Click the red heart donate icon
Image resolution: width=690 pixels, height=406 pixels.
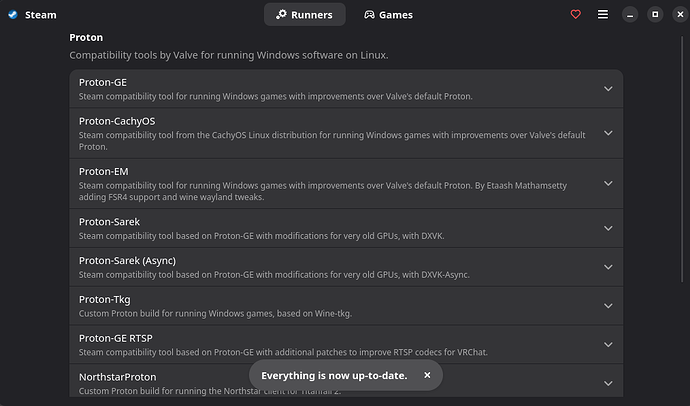pos(576,15)
